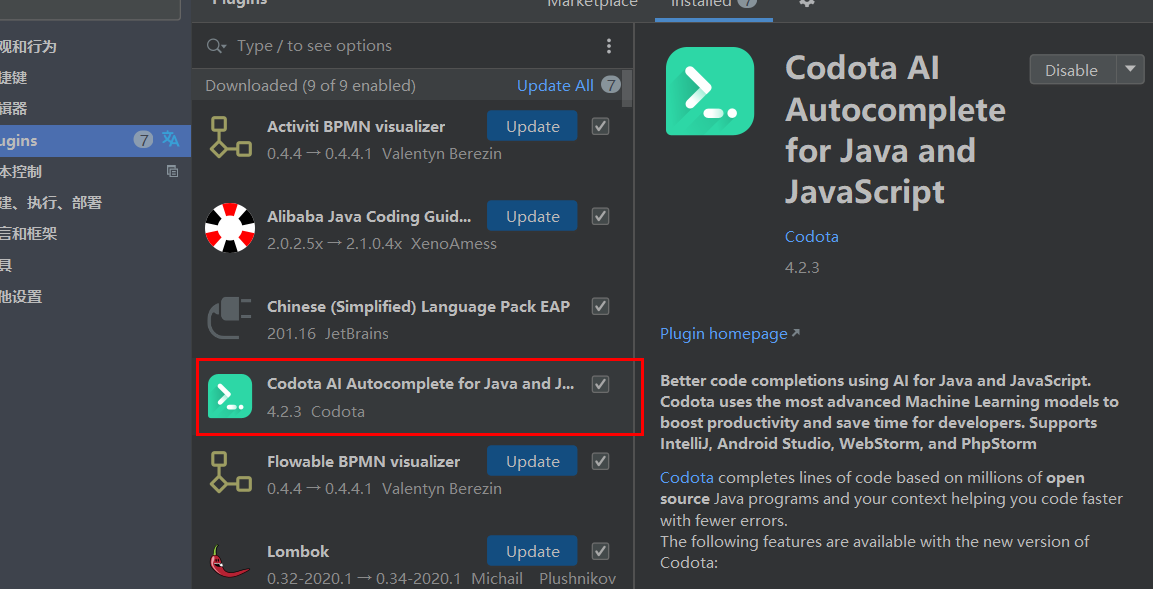Select Chinese (Simplified) Language Pack EAP row
The height and width of the screenshot is (589, 1153).
413,319
